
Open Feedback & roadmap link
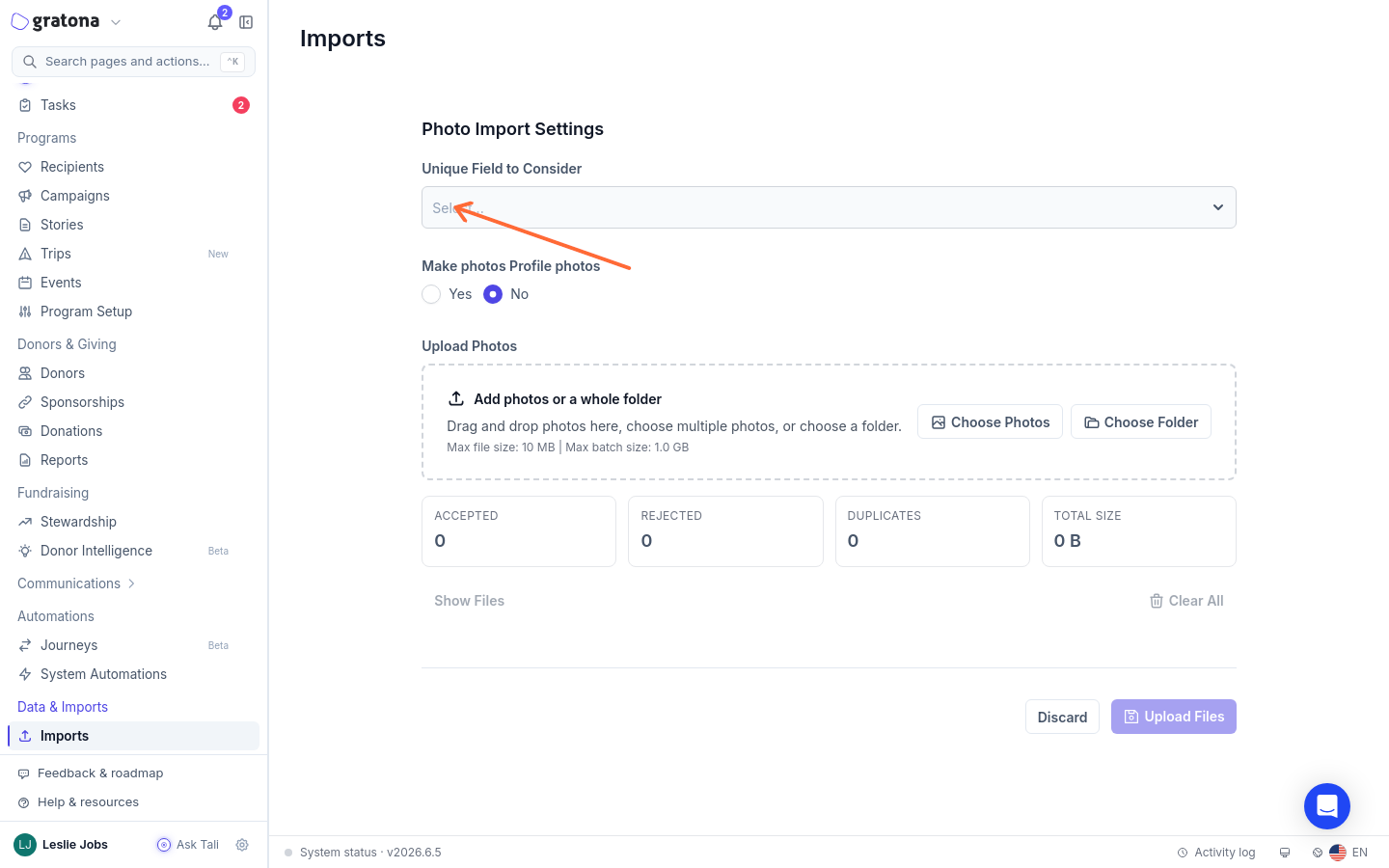tap(91, 773)
